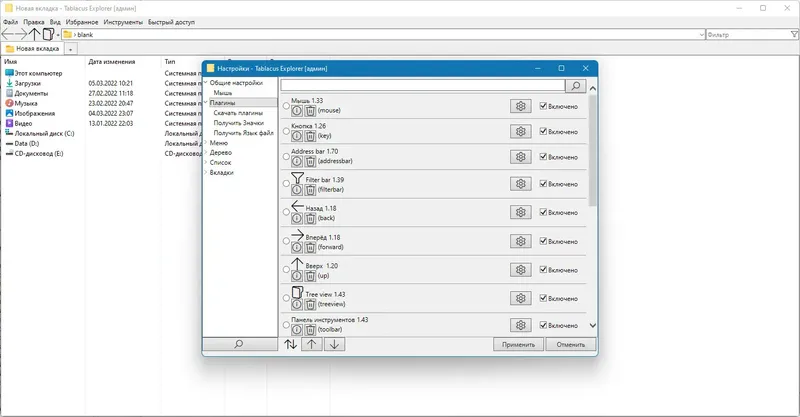Open gear options for Кнопка plugin
The width and height of the screenshot is (800, 417).
(520, 131)
